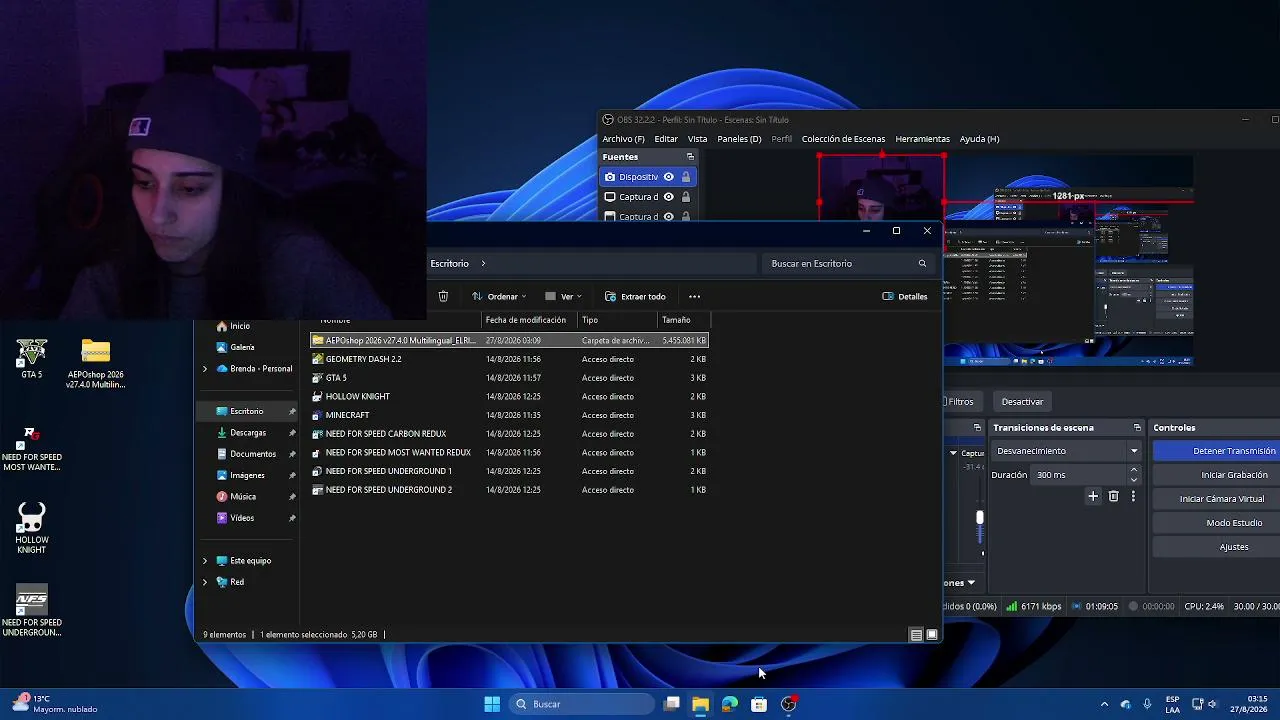Open the Vista menu in OBS
The image size is (1280, 720).
(x=697, y=139)
